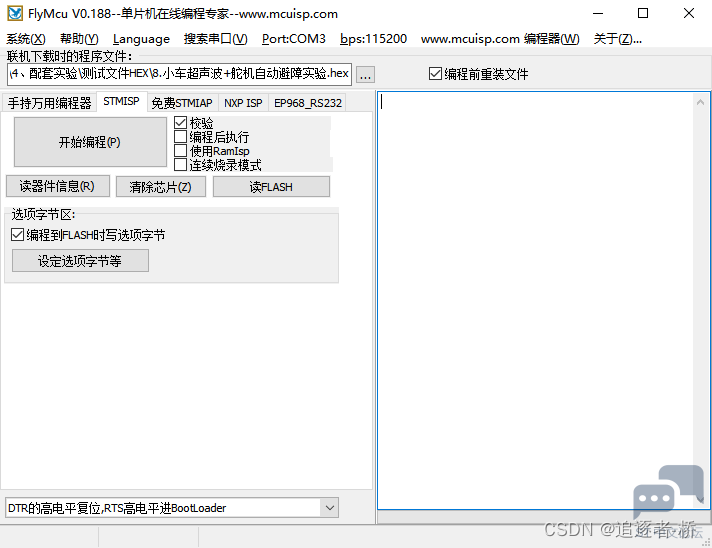712x548 pixels.
Task: Toggle the 编程到FLASH时写选项字节 checkbox
Action: [17, 235]
